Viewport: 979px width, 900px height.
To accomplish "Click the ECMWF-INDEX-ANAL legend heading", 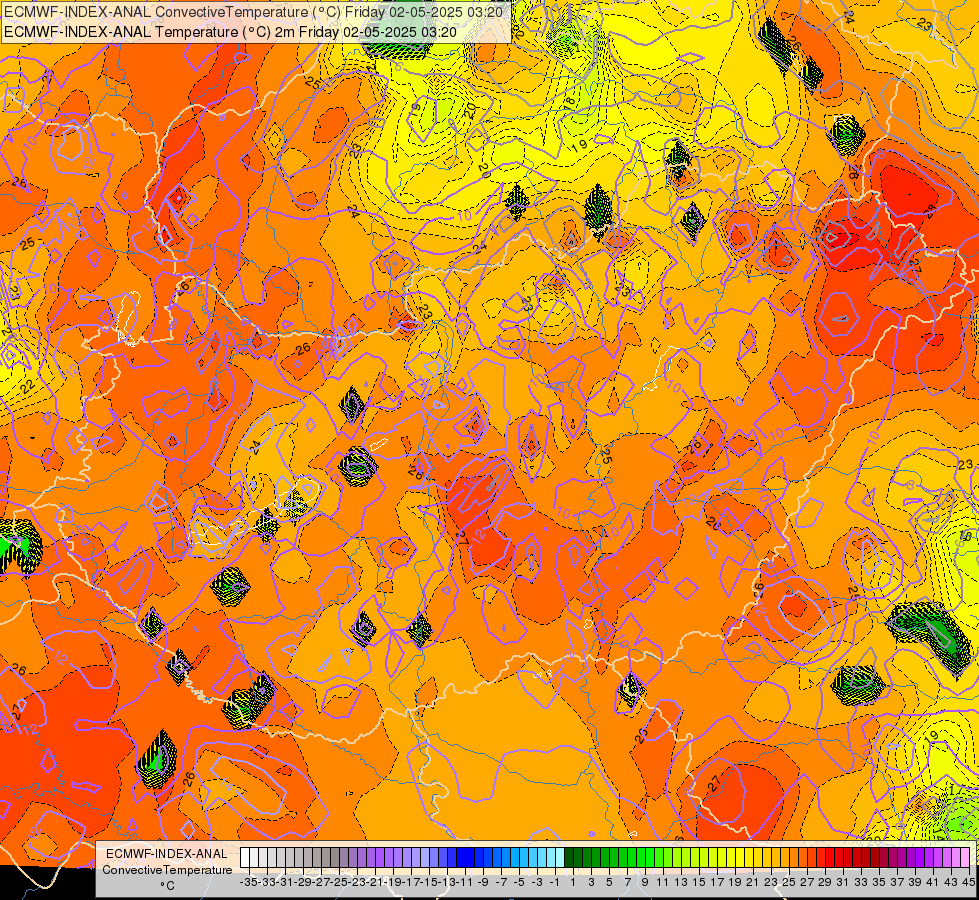I will pyautogui.click(x=167, y=854).
